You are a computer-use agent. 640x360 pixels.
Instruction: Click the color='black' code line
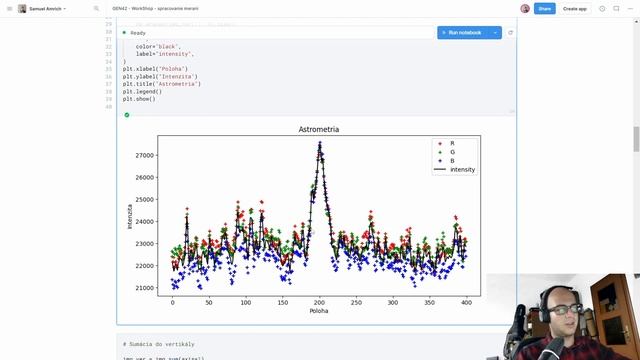pyautogui.click(x=158, y=47)
